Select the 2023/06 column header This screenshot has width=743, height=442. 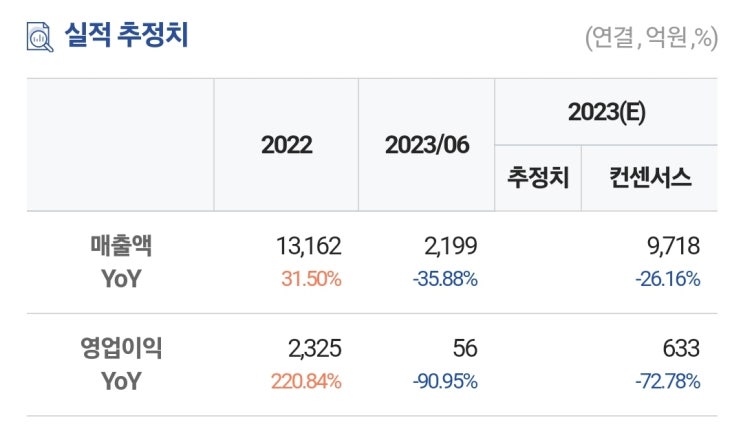point(427,144)
